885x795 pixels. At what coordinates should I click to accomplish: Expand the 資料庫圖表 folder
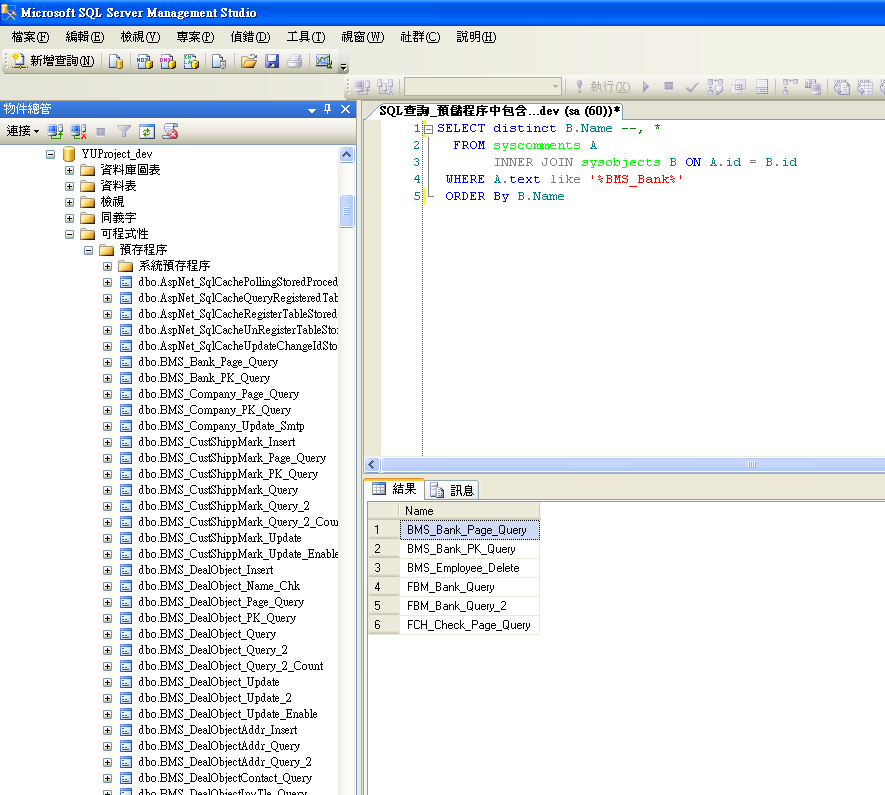(x=69, y=170)
